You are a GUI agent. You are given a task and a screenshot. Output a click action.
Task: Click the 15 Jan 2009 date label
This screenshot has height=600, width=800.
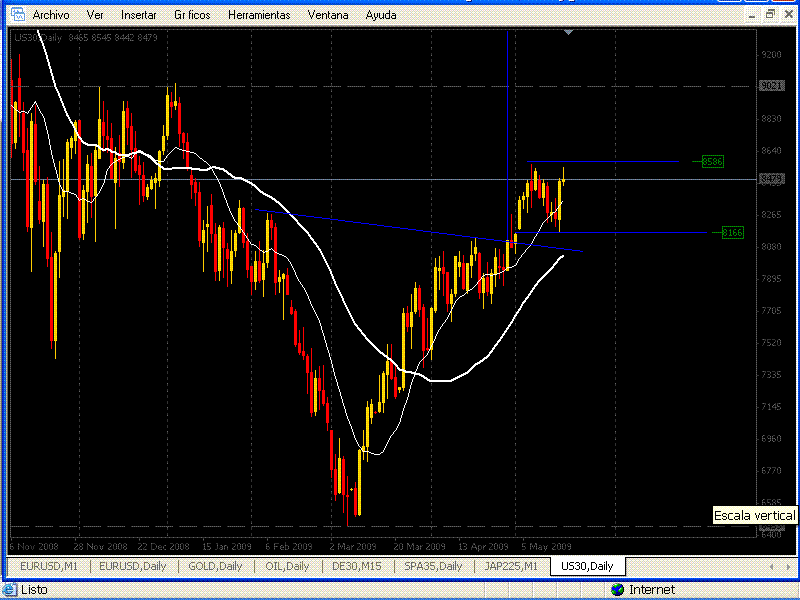click(227, 546)
